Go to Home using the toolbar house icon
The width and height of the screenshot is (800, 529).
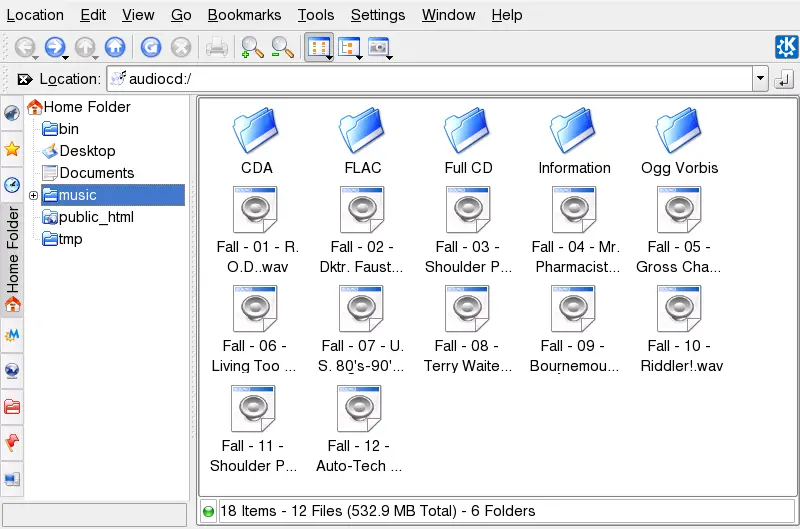(116, 47)
